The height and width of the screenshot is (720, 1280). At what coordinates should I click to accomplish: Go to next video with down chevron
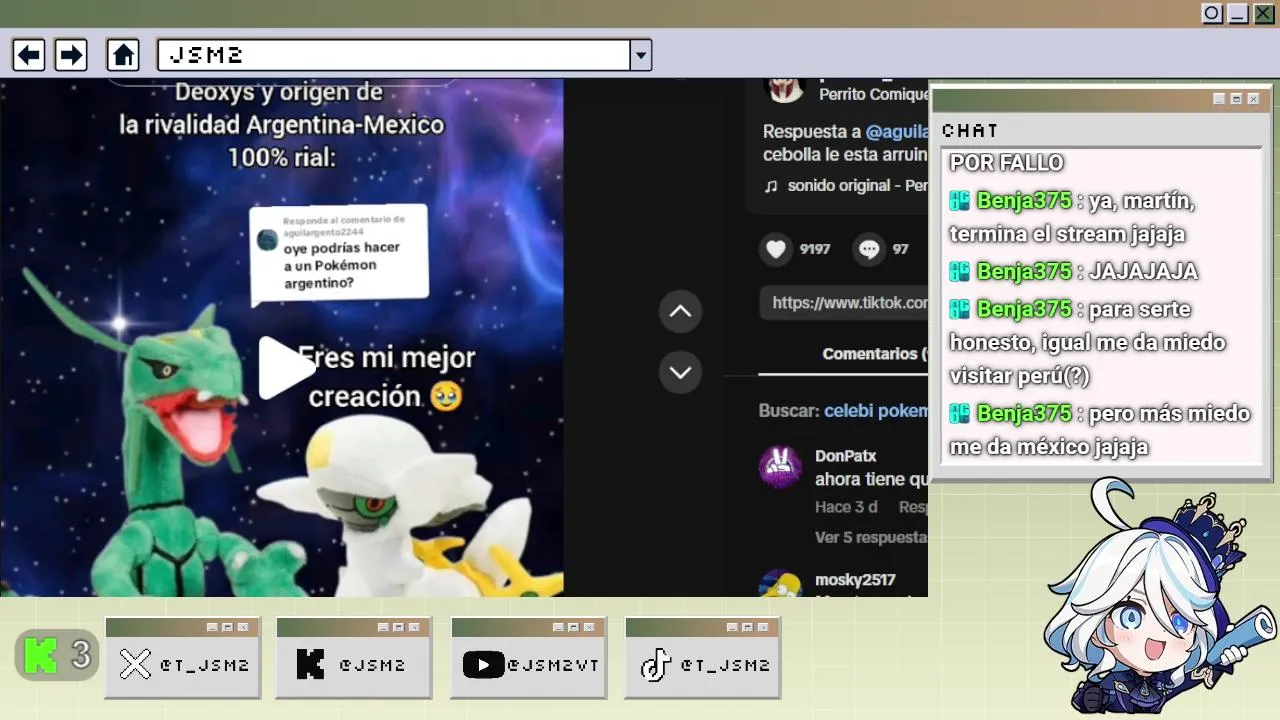tap(680, 372)
